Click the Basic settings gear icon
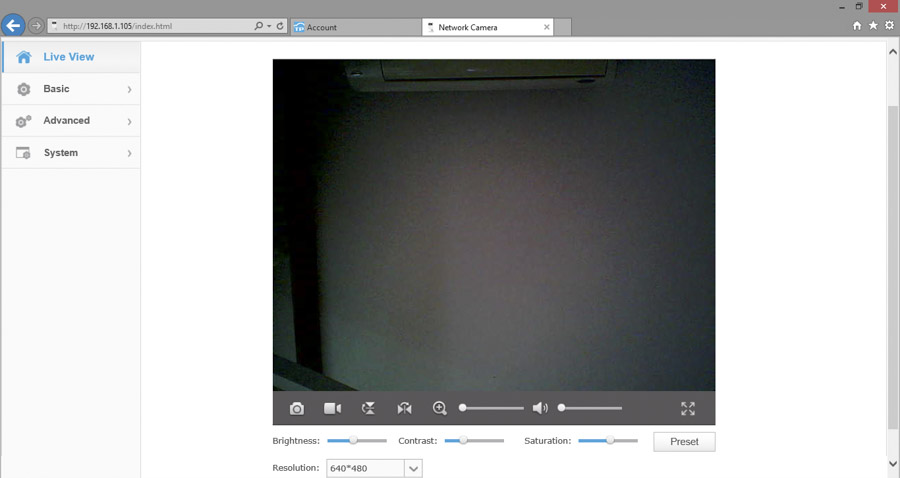Image resolution: width=900 pixels, height=478 pixels. [x=24, y=90]
